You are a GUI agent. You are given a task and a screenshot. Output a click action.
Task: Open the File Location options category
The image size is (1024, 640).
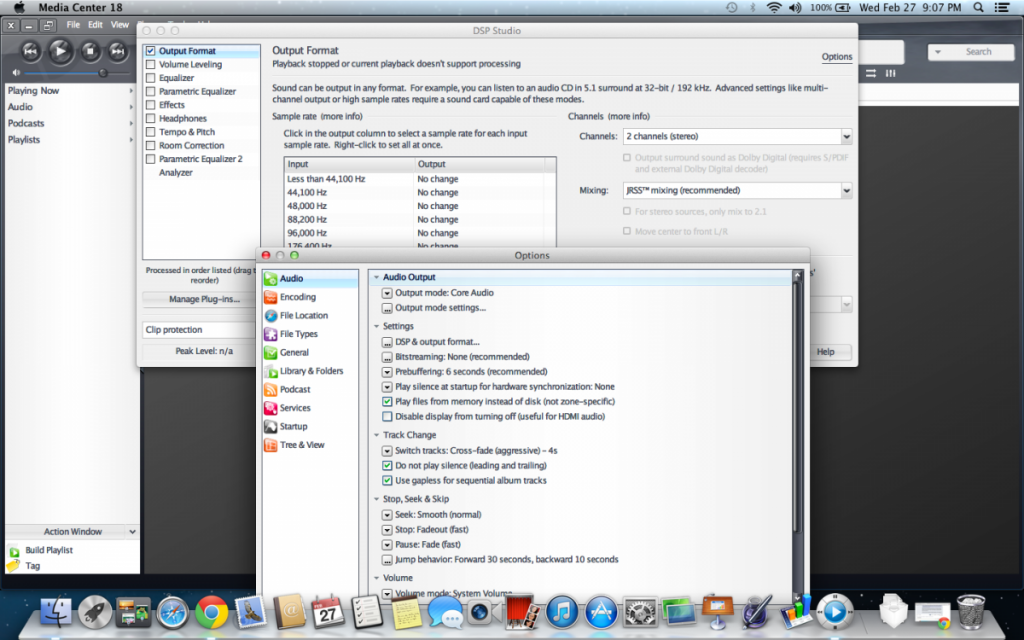pyautogui.click(x=303, y=316)
